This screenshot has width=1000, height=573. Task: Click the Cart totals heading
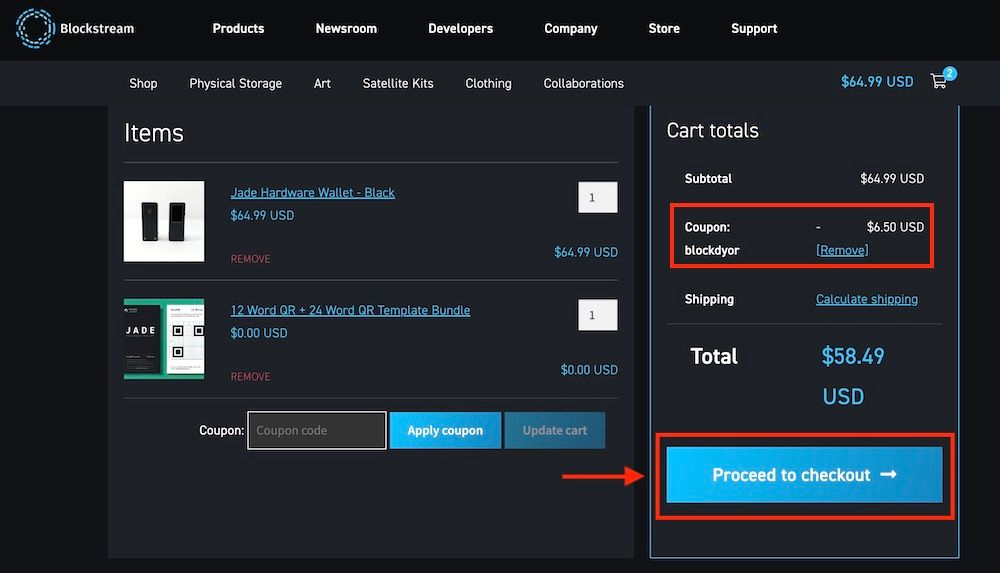[x=712, y=131]
